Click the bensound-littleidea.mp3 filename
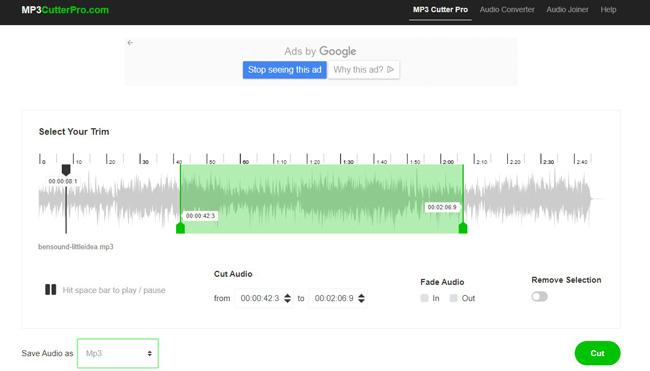This screenshot has height=371, width=650. tap(76, 247)
